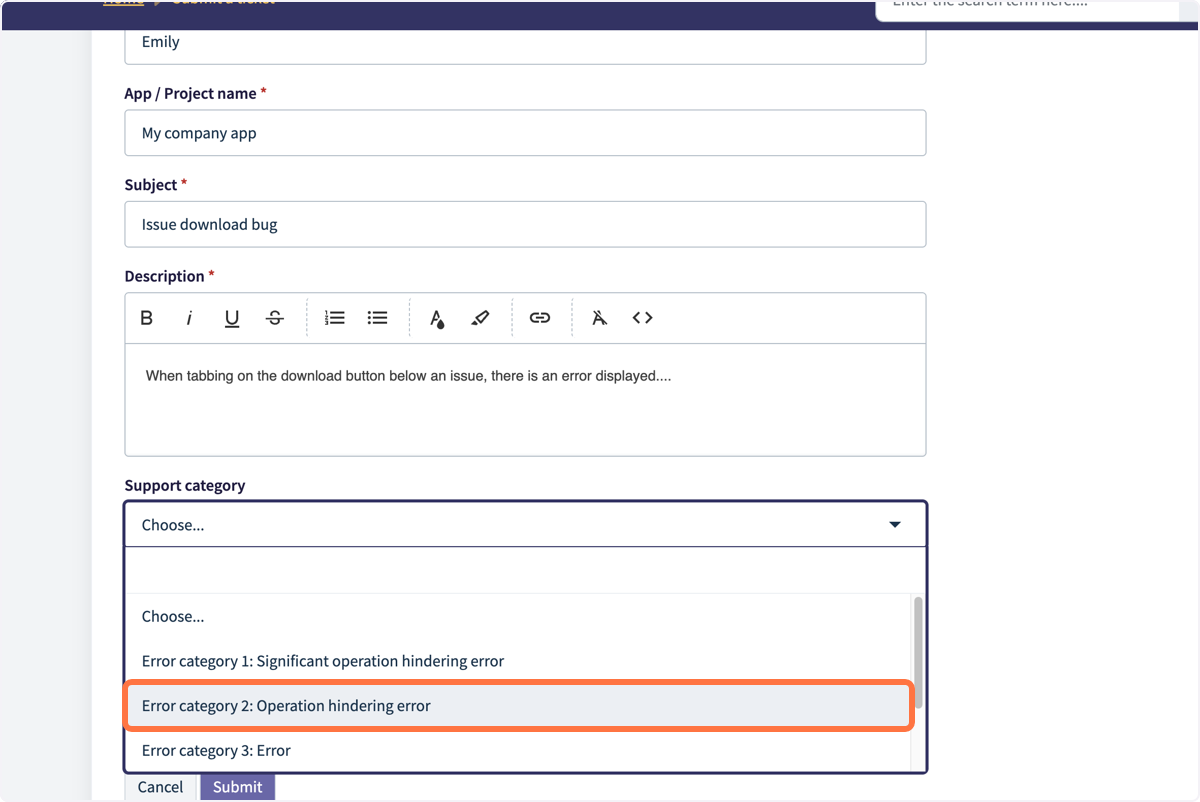Screen dimensions: 1200x802
Task: Click into the Subject input field
Action: point(525,224)
